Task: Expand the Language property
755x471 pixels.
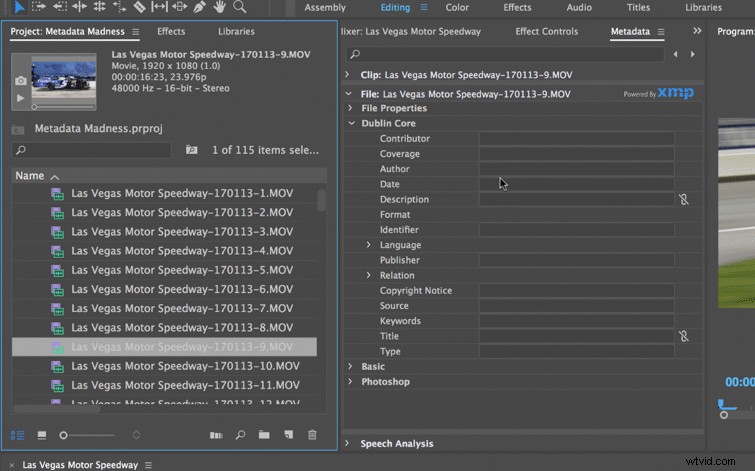Action: point(368,245)
